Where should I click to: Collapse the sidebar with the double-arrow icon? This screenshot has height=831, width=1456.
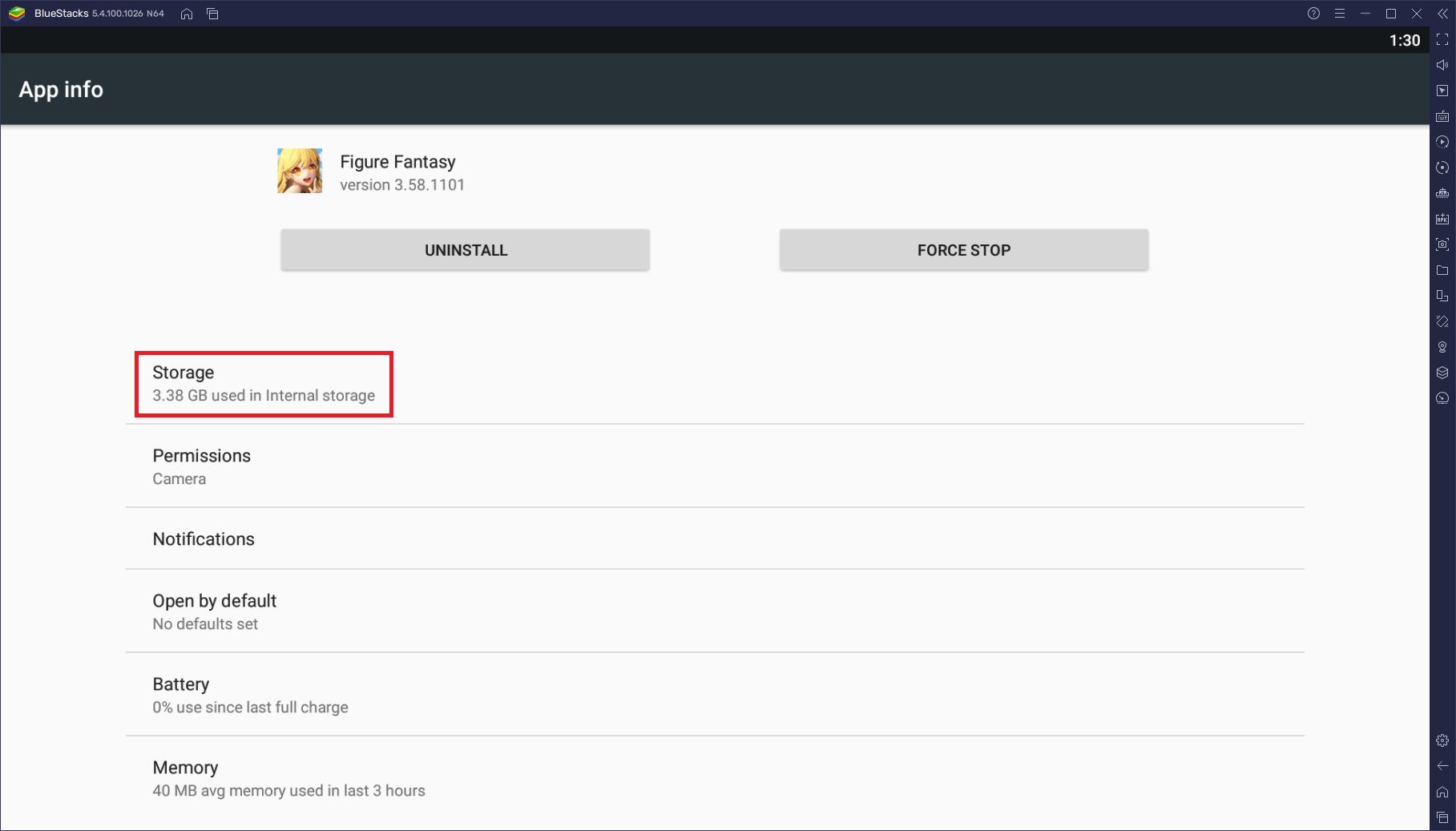tap(1442, 14)
